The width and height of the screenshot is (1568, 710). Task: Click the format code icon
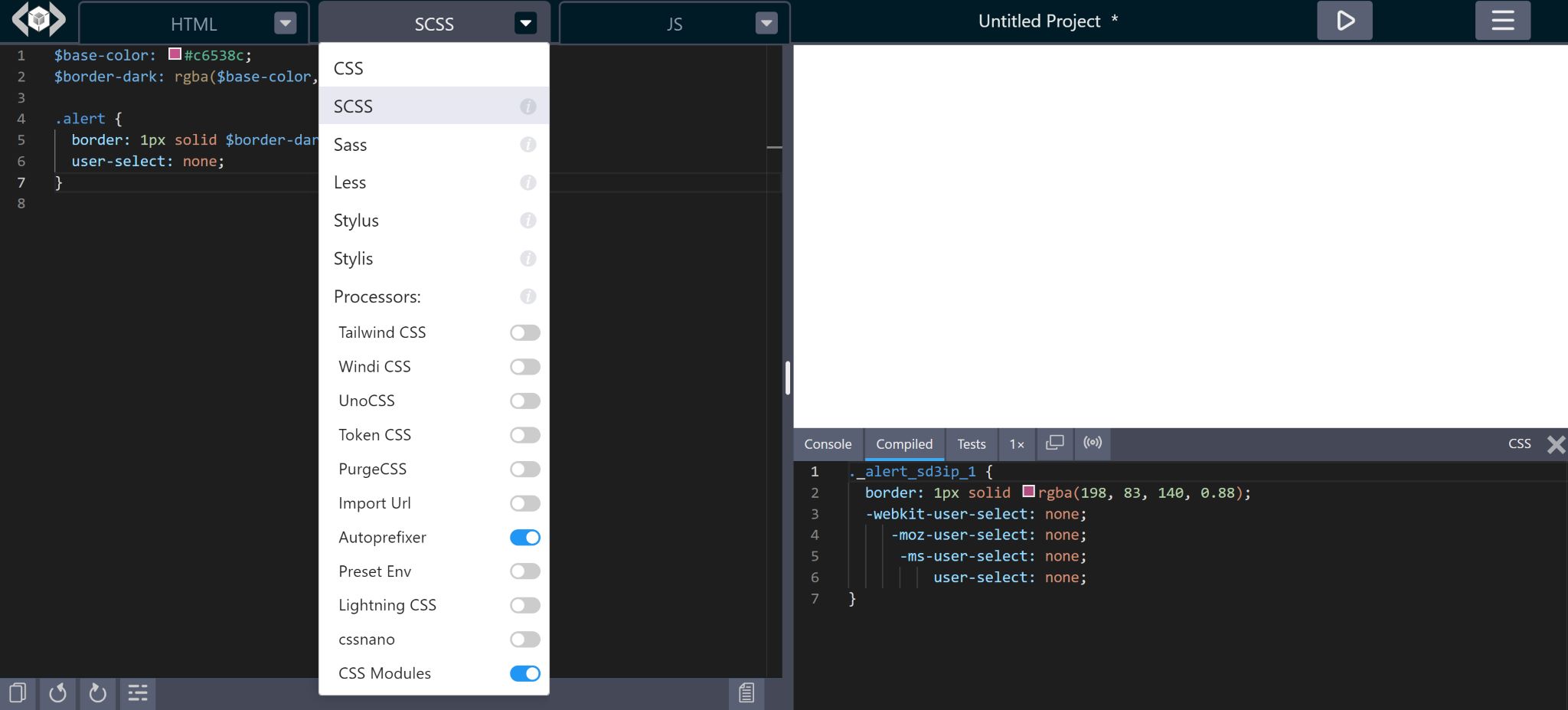138,693
